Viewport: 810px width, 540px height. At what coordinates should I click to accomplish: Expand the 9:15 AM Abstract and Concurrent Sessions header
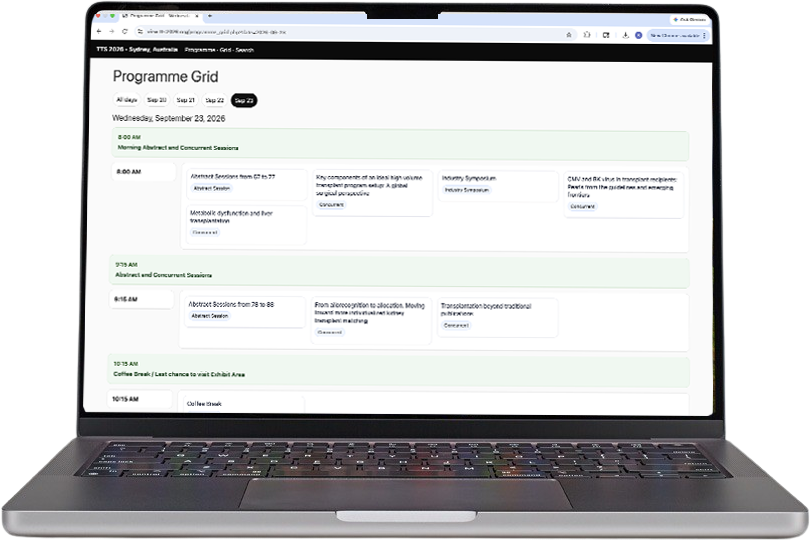(400, 270)
